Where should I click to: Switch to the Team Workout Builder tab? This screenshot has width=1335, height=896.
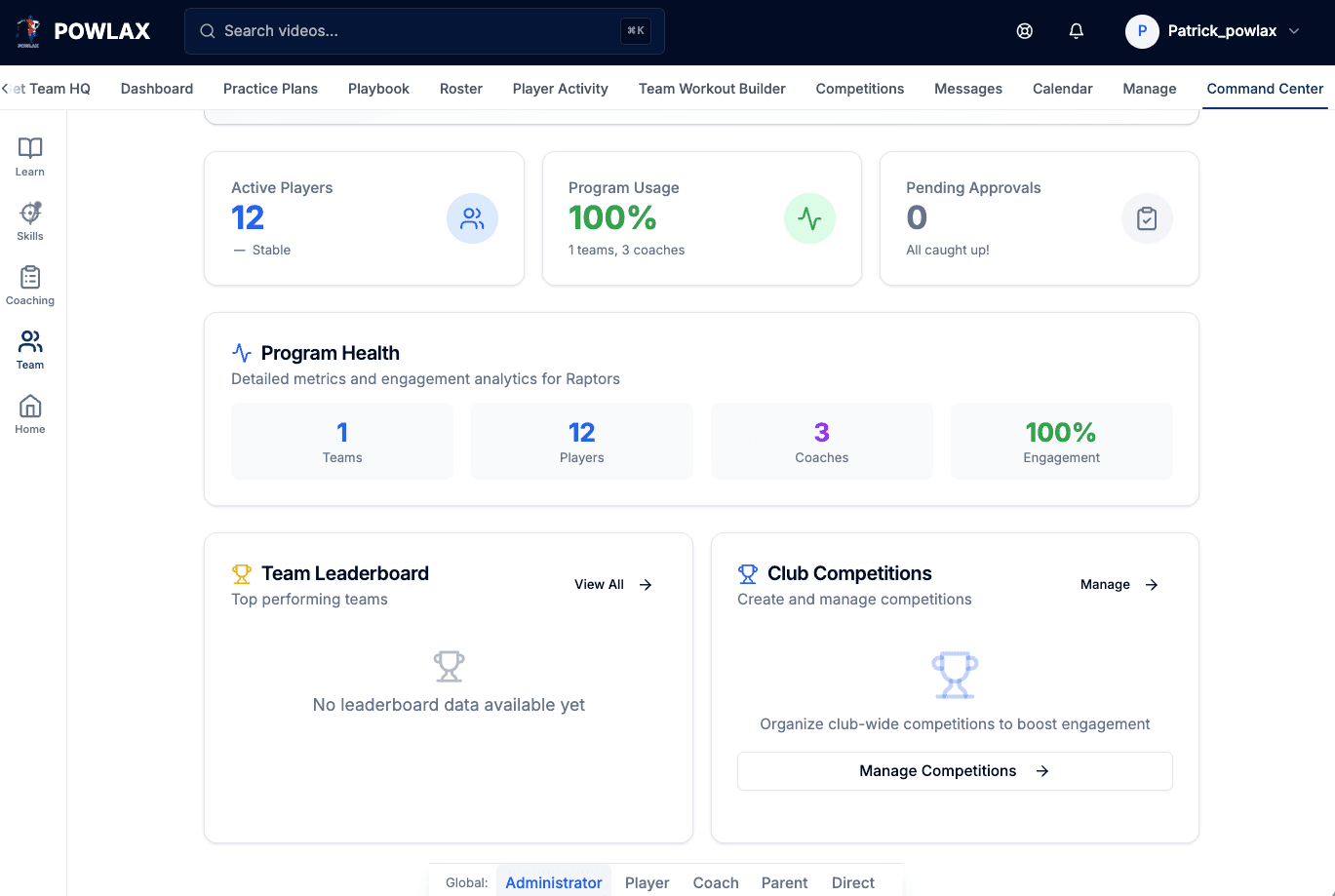[x=712, y=89]
